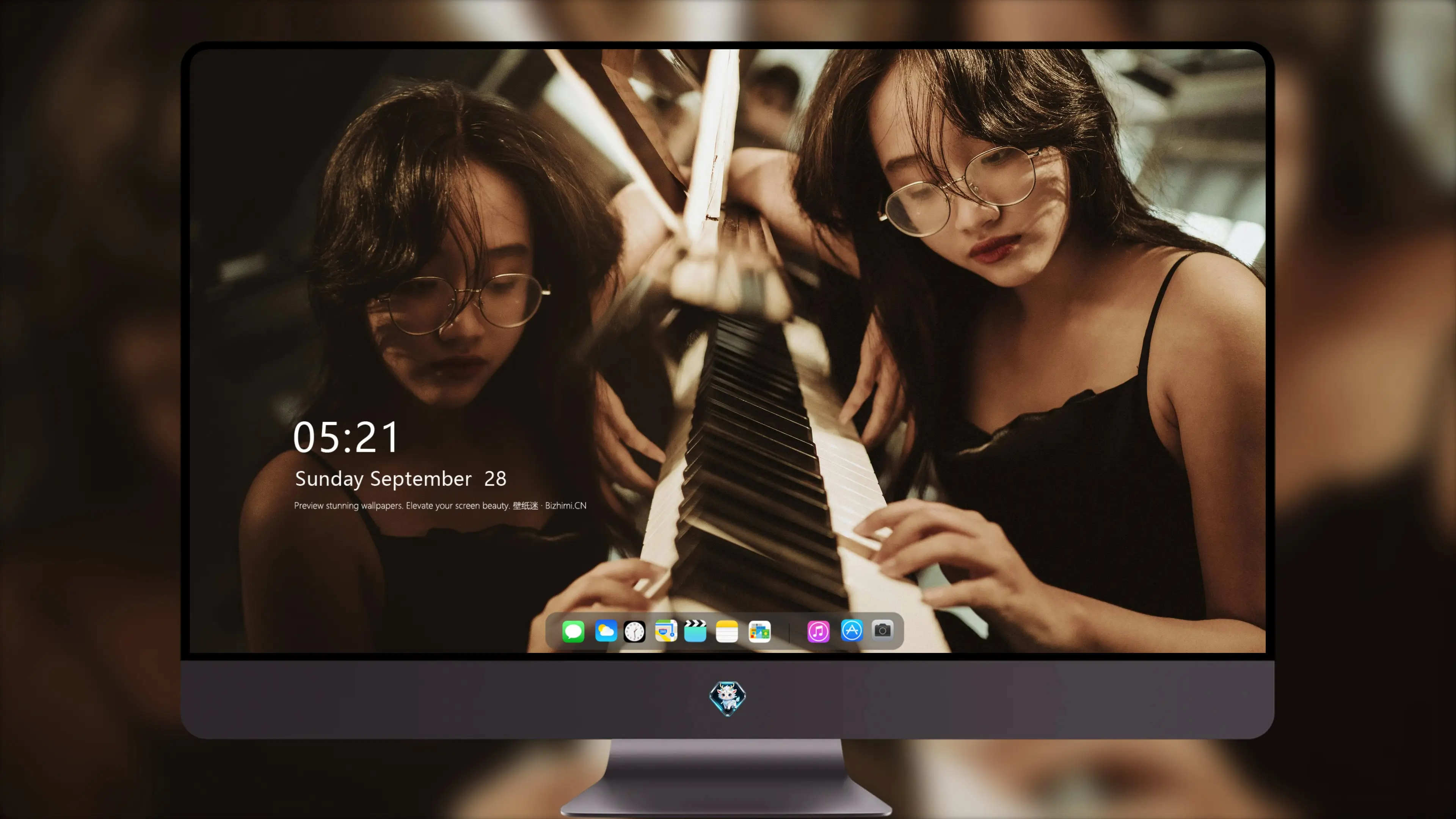Screen dimensions: 1456x819
Task: Open the Messages app in the dock
Action: pyautogui.click(x=573, y=631)
